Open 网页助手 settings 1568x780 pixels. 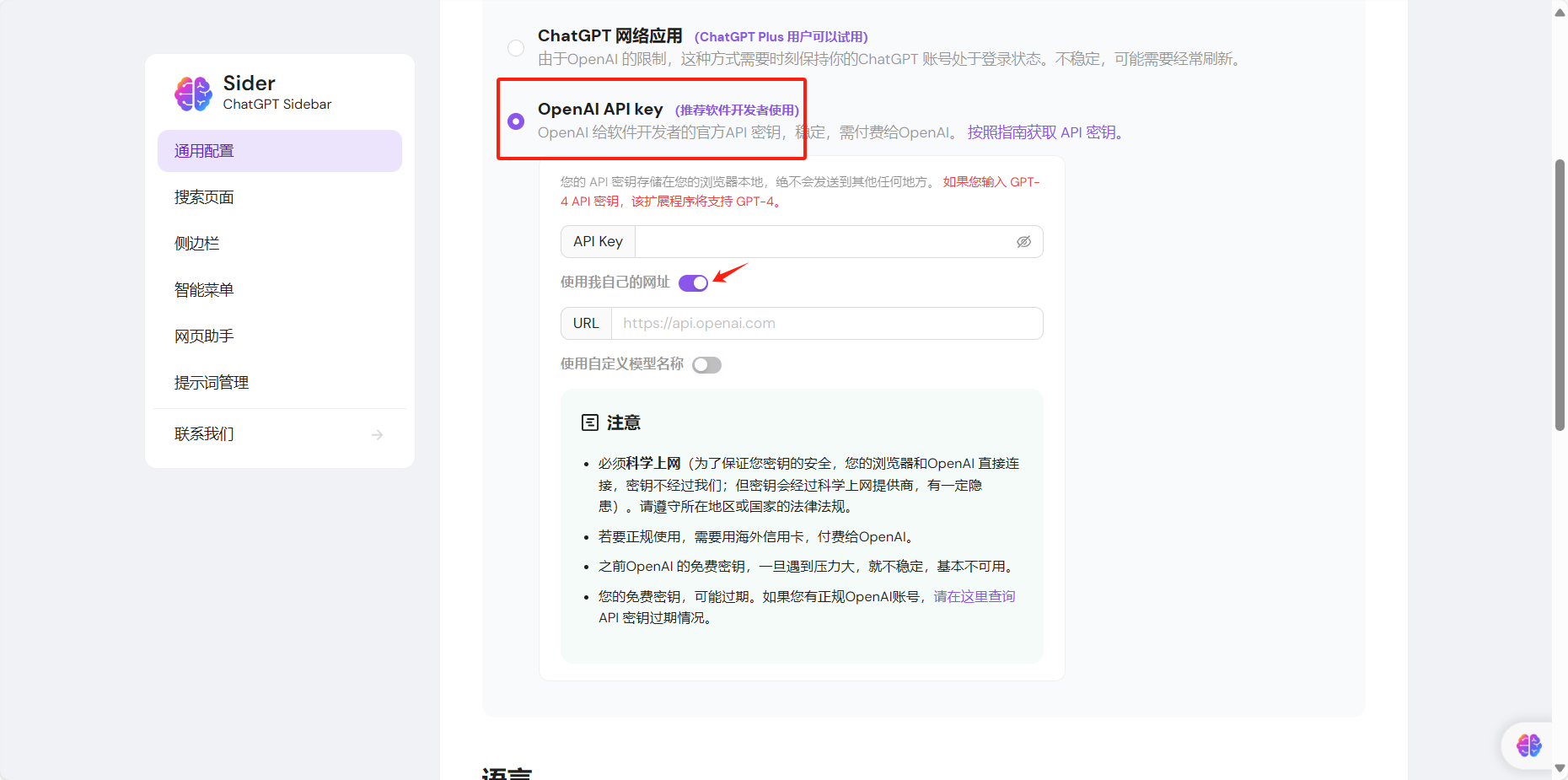click(x=280, y=336)
